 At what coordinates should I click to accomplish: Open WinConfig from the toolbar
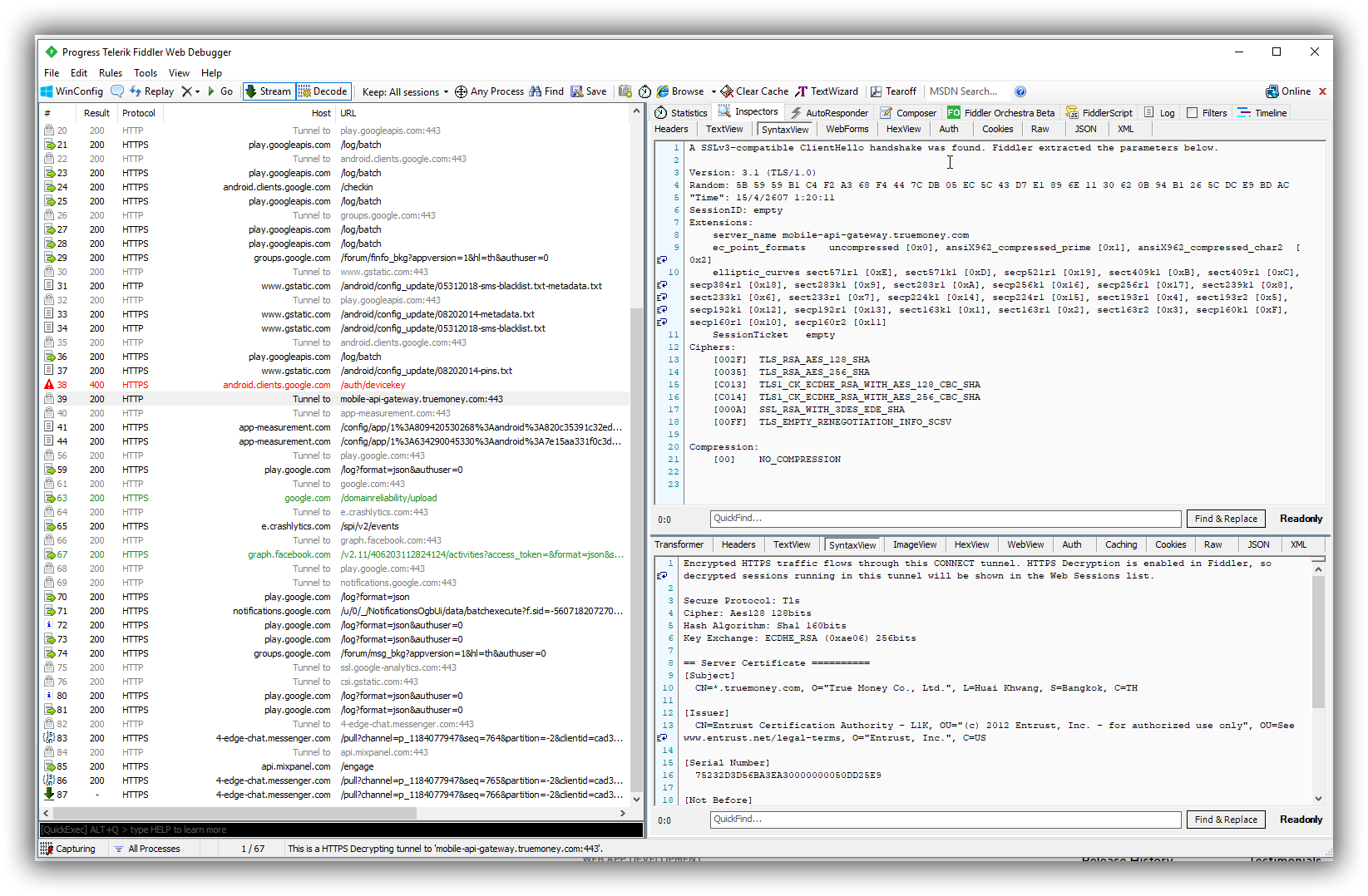[x=72, y=91]
